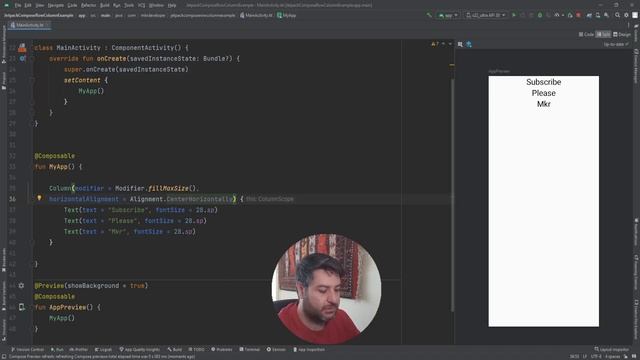Open the Resource Manager from left sidebar
Image resolution: width=640 pixels, height=360 pixels.
[4, 44]
